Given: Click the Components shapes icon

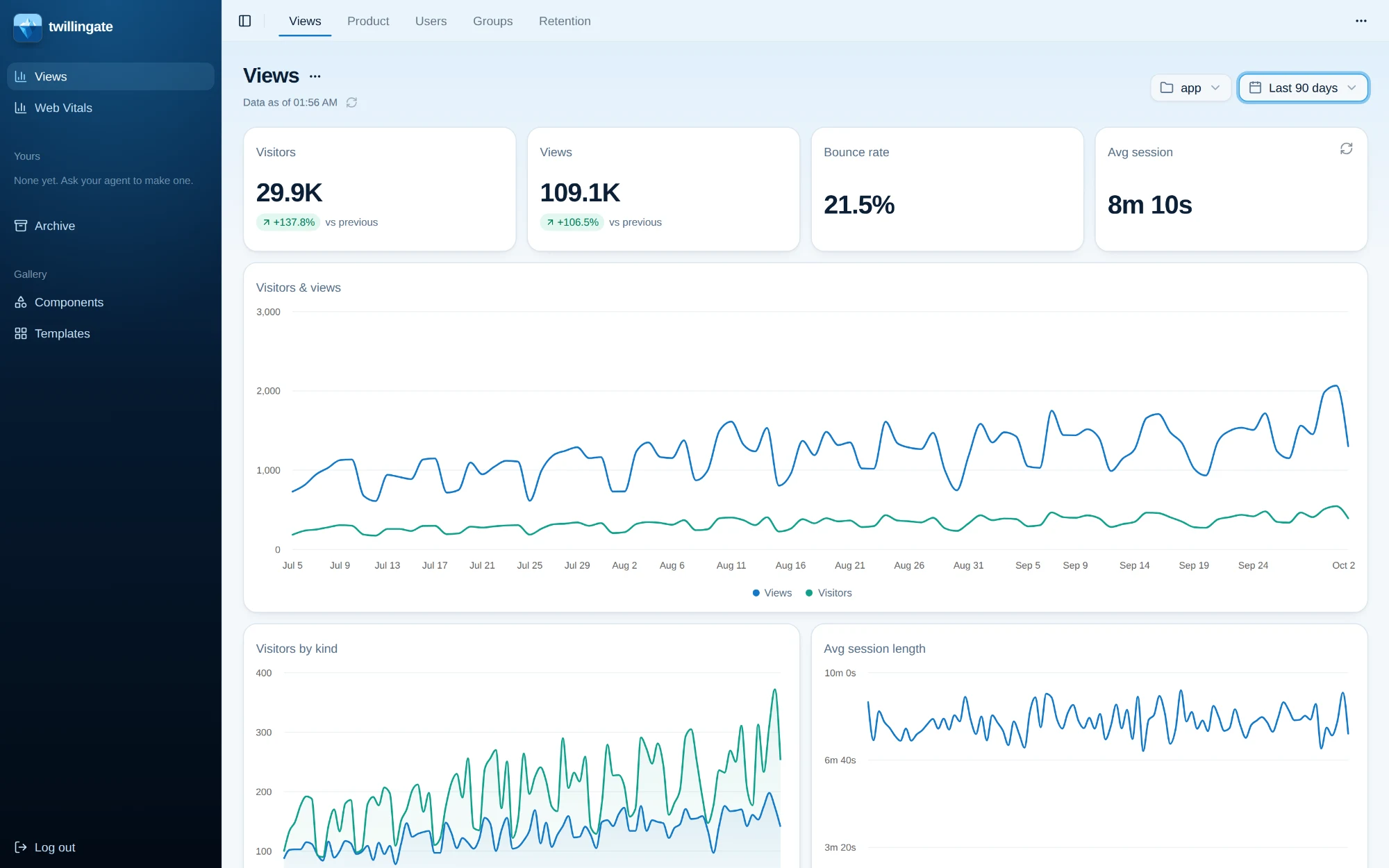Looking at the screenshot, I should [x=21, y=302].
